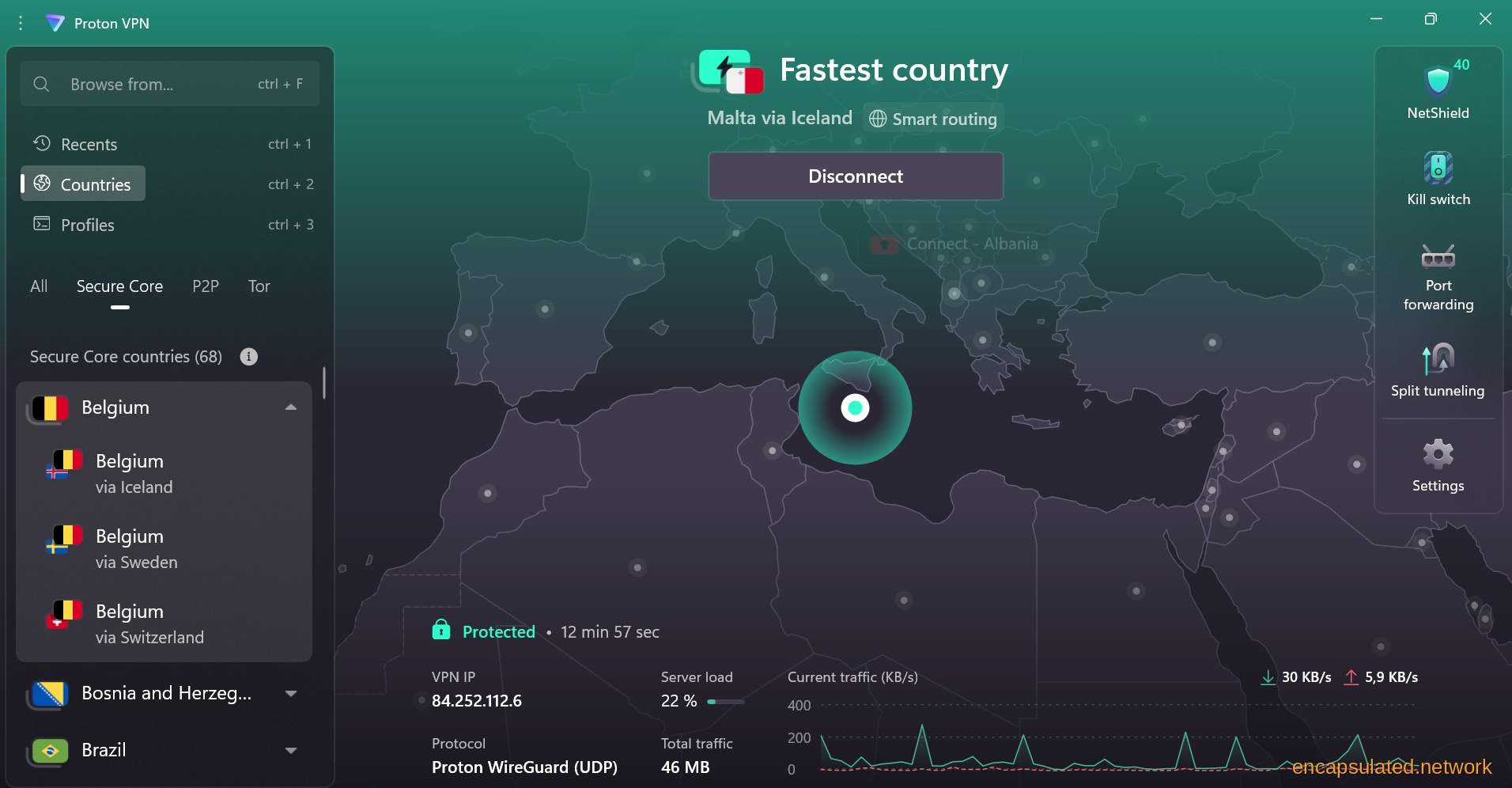Image resolution: width=1512 pixels, height=788 pixels.
Task: Click Belgium via Sweden flag icon
Action: [x=66, y=539]
